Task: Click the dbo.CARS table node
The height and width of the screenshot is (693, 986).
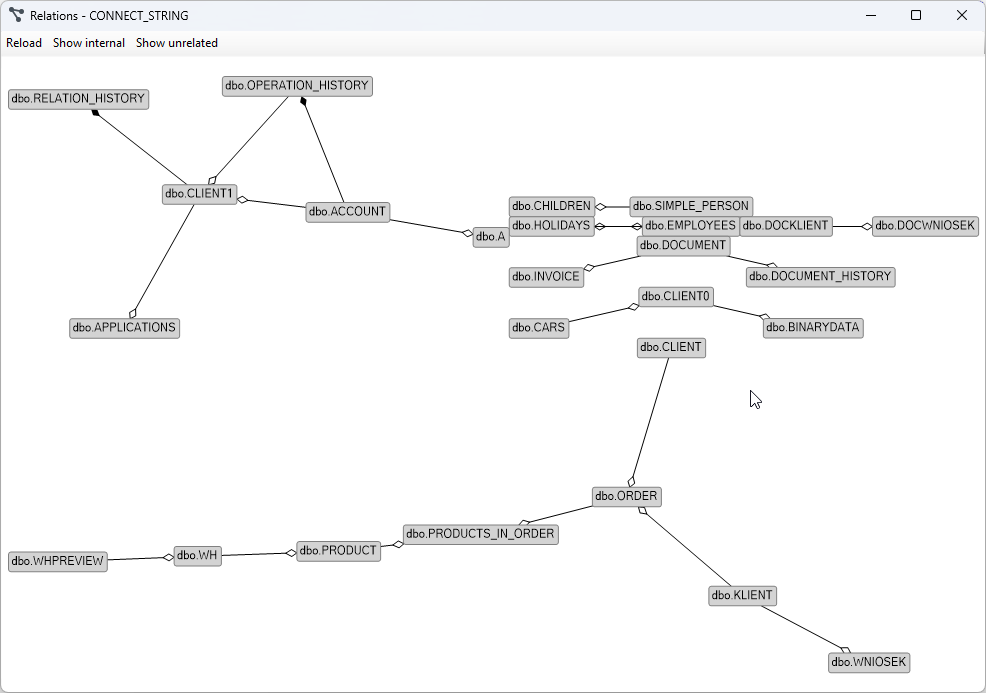Action: [x=539, y=328]
